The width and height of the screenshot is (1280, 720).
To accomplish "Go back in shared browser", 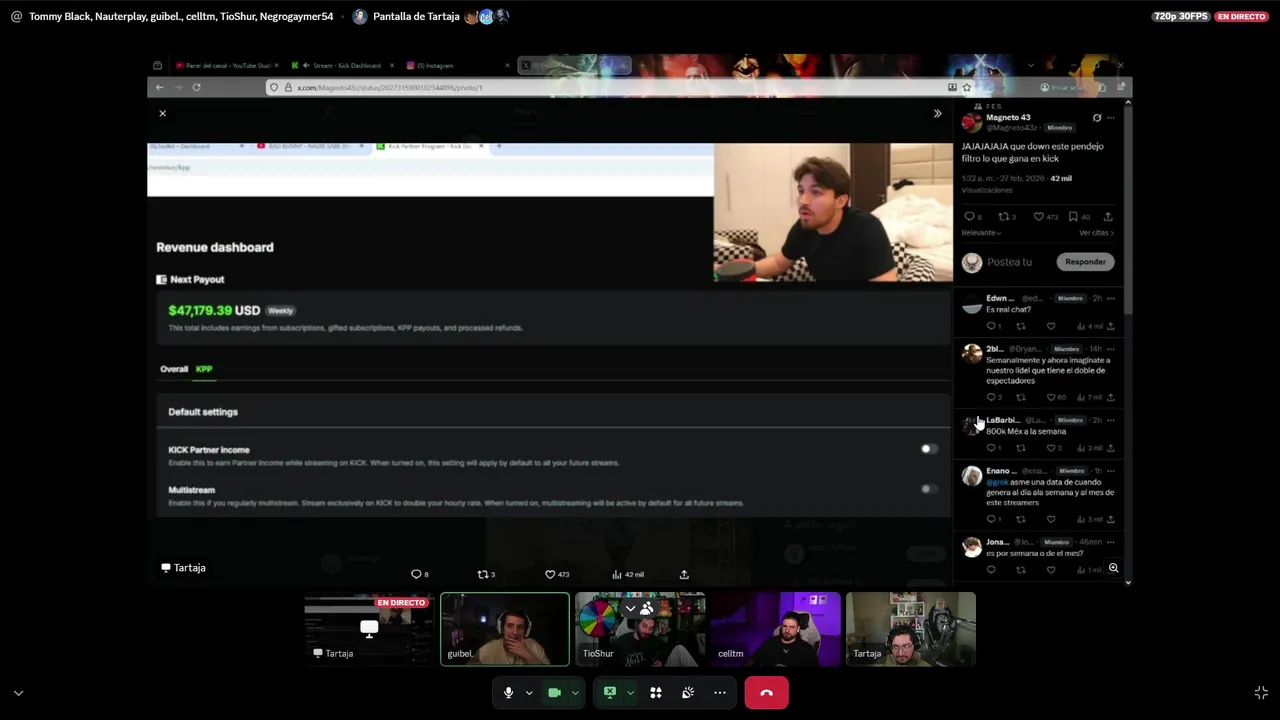I will [x=159, y=87].
